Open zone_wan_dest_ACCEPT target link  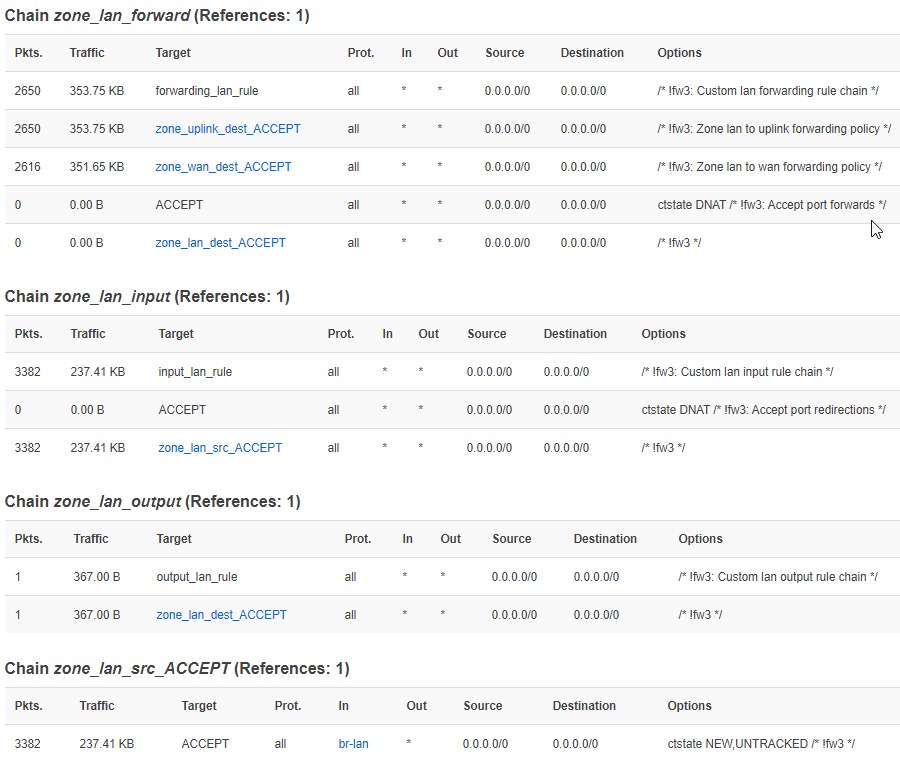tap(223, 167)
